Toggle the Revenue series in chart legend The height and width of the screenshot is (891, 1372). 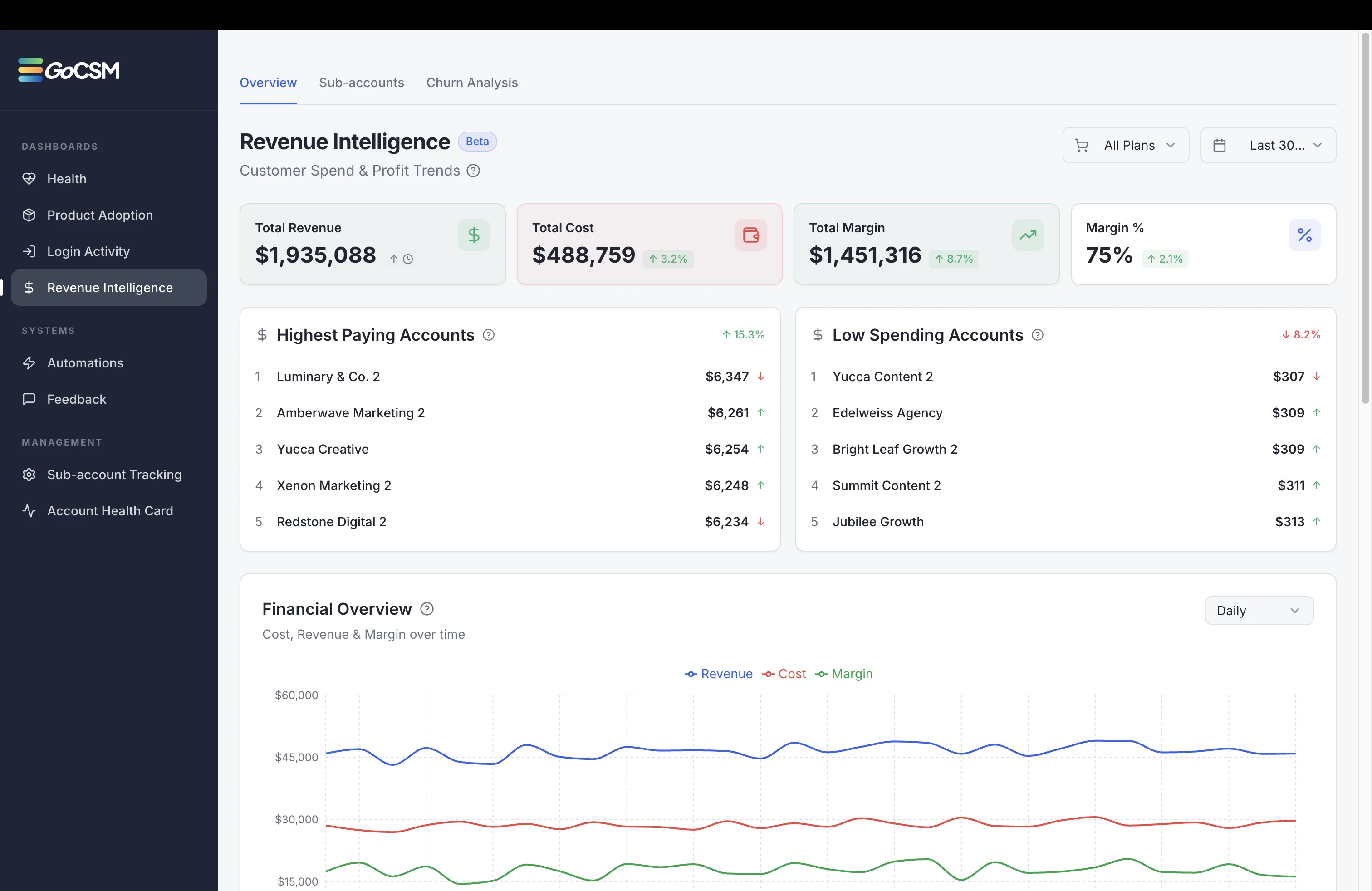click(x=718, y=674)
